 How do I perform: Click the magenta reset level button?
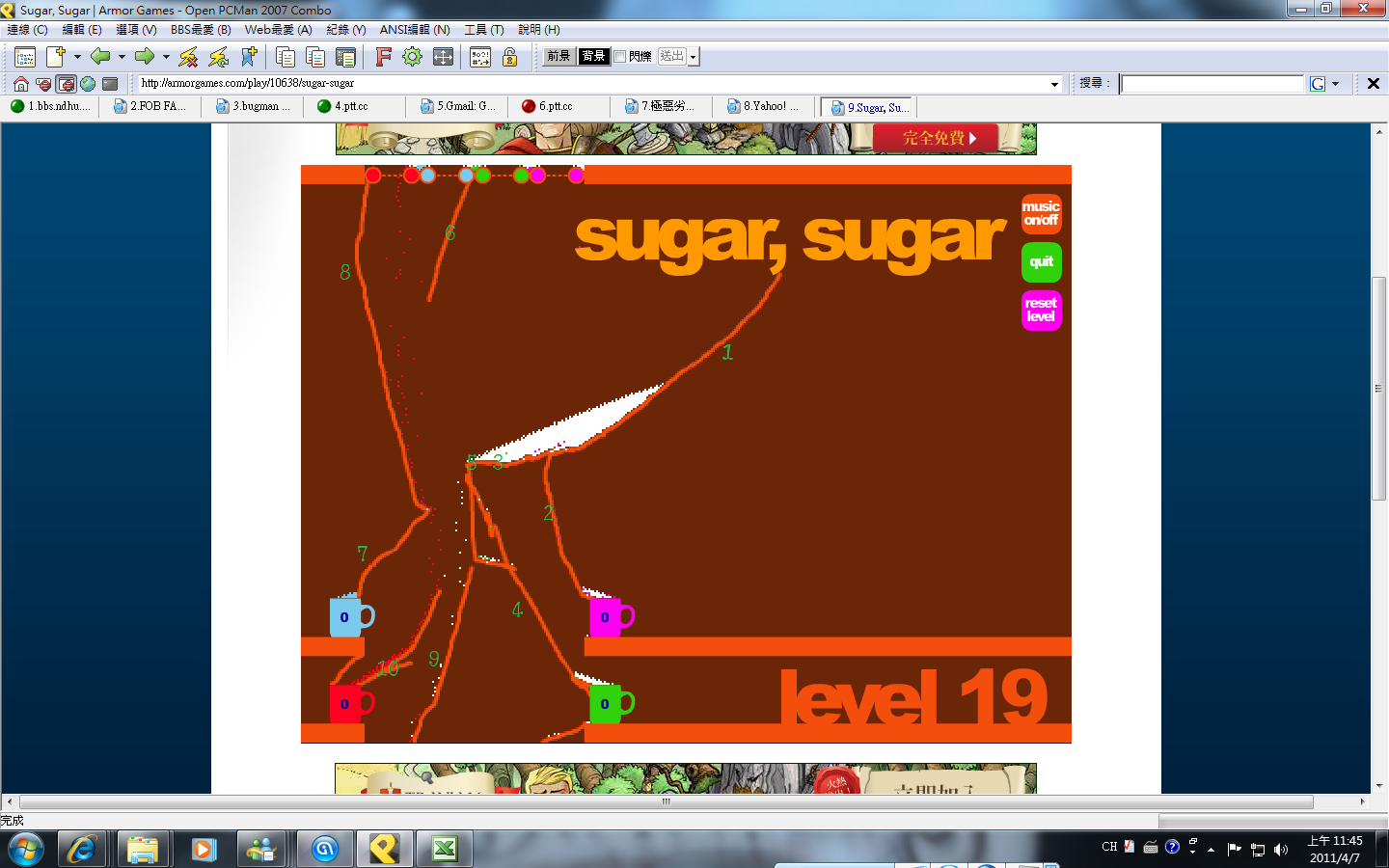1041,311
